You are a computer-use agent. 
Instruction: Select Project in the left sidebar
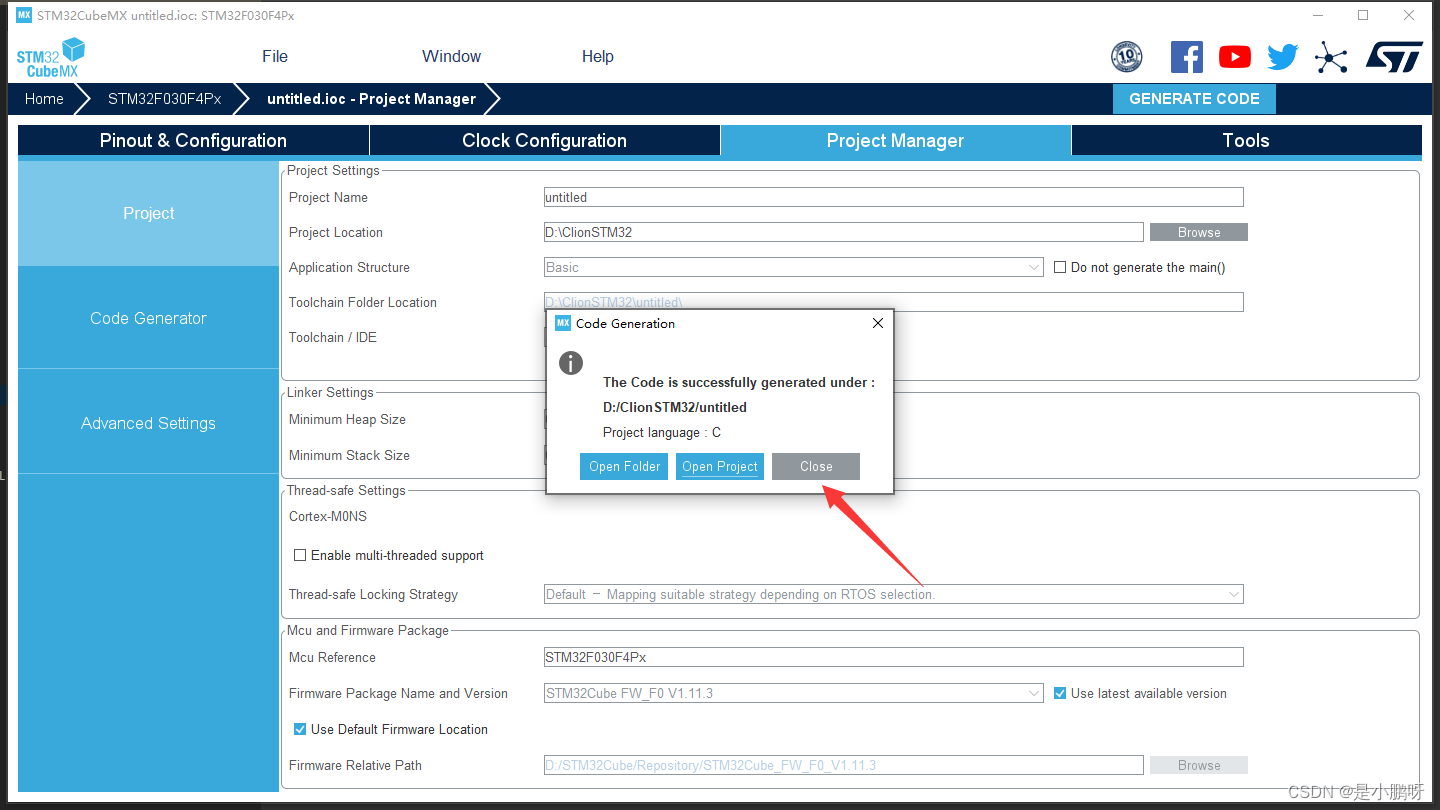[148, 213]
